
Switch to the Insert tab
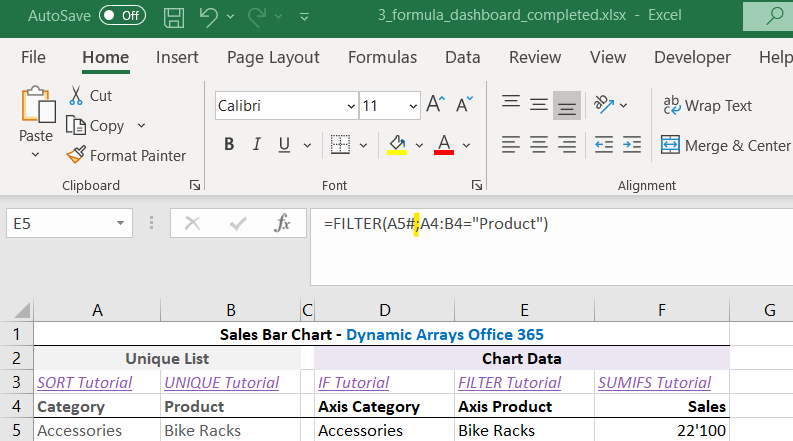pos(177,57)
